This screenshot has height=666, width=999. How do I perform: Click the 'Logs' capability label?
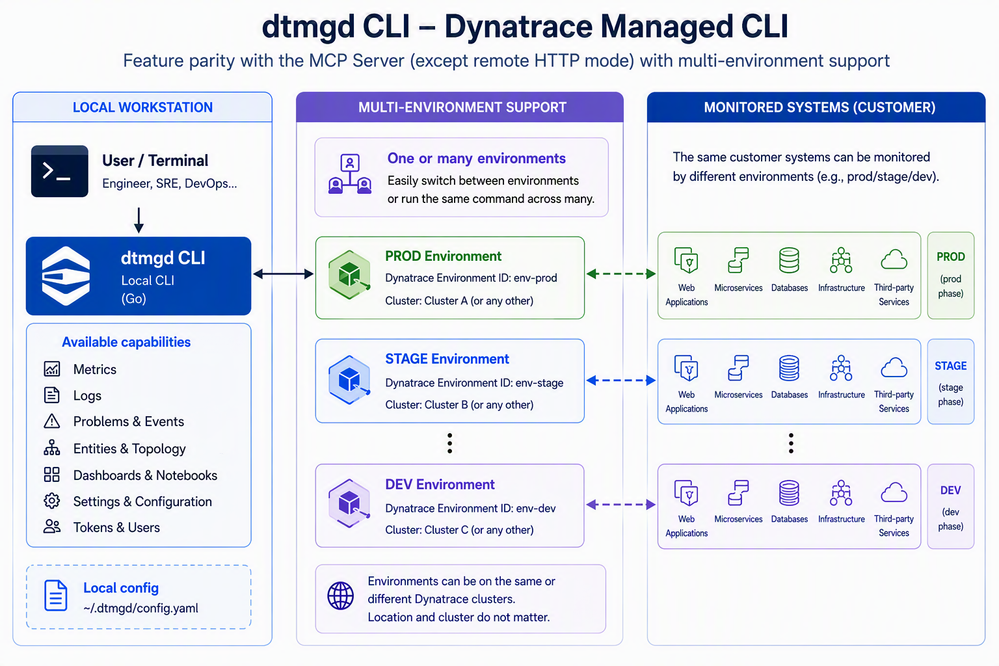click(87, 396)
